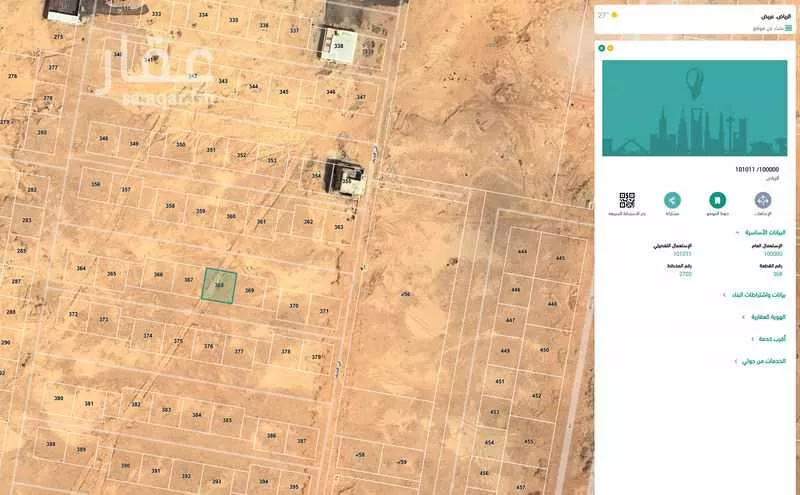Select highlighted green parcel 368 on map
Viewport: 800px width, 495px height.
pos(219,286)
